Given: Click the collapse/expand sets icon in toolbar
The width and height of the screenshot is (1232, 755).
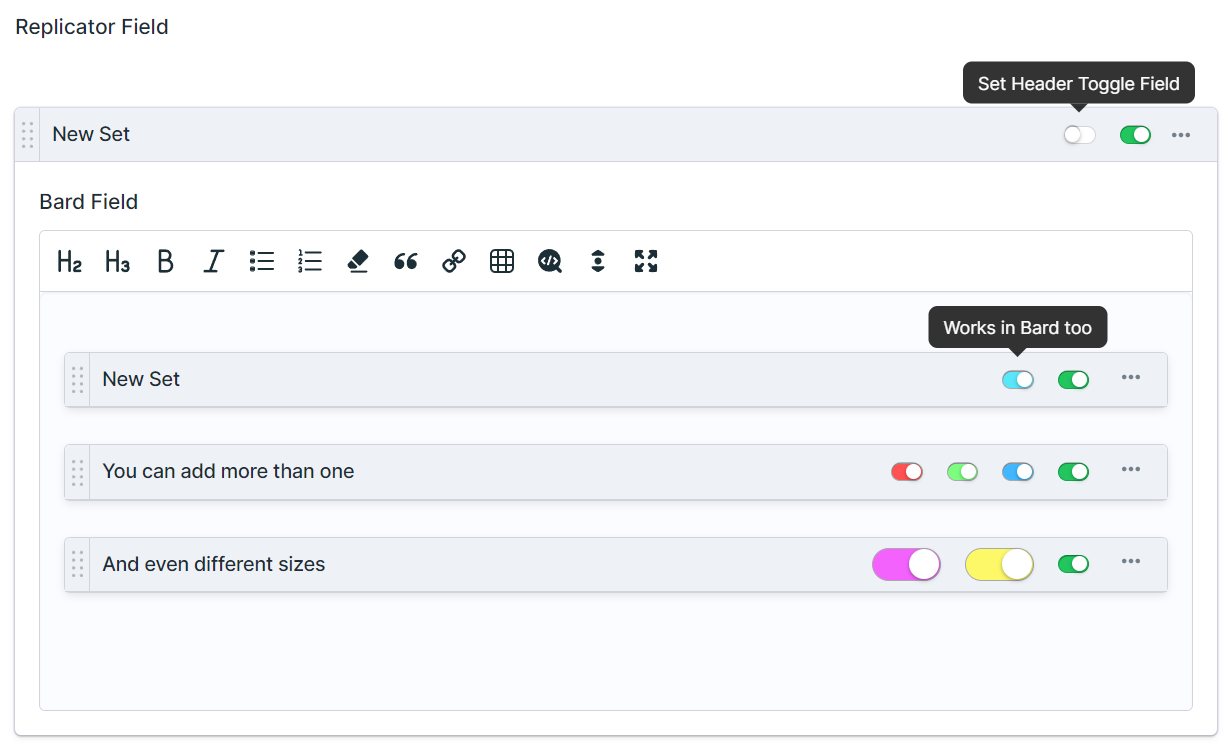Looking at the screenshot, I should [598, 262].
